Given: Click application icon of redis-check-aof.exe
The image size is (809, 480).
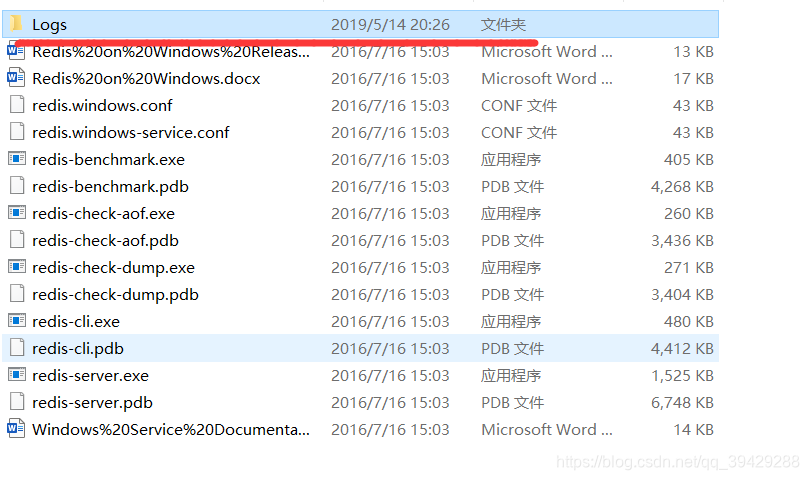Looking at the screenshot, I should click(x=17, y=213).
